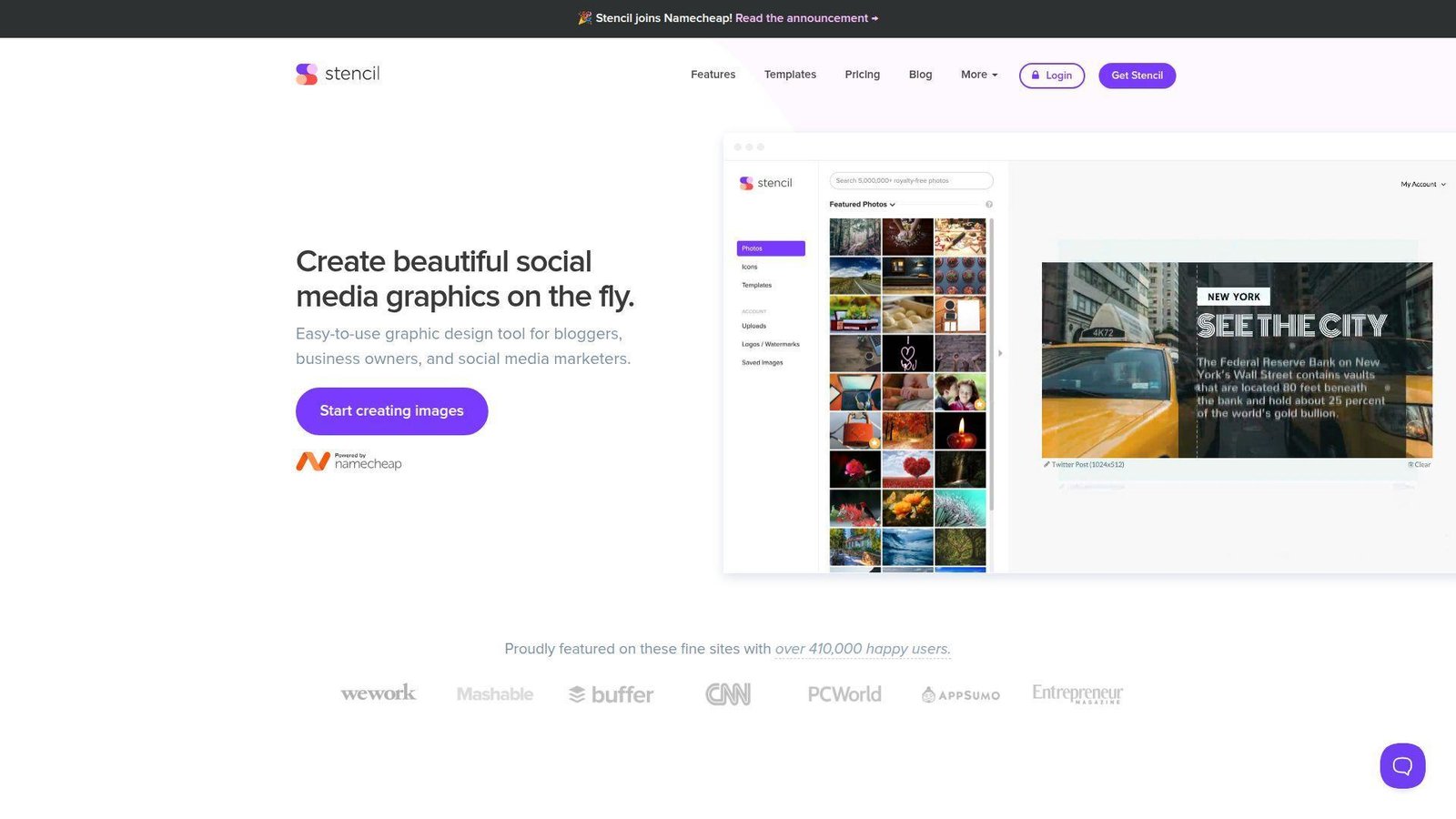1456x819 pixels.
Task: Open Logos / Watermarks in the sidebar
Action: click(x=770, y=344)
